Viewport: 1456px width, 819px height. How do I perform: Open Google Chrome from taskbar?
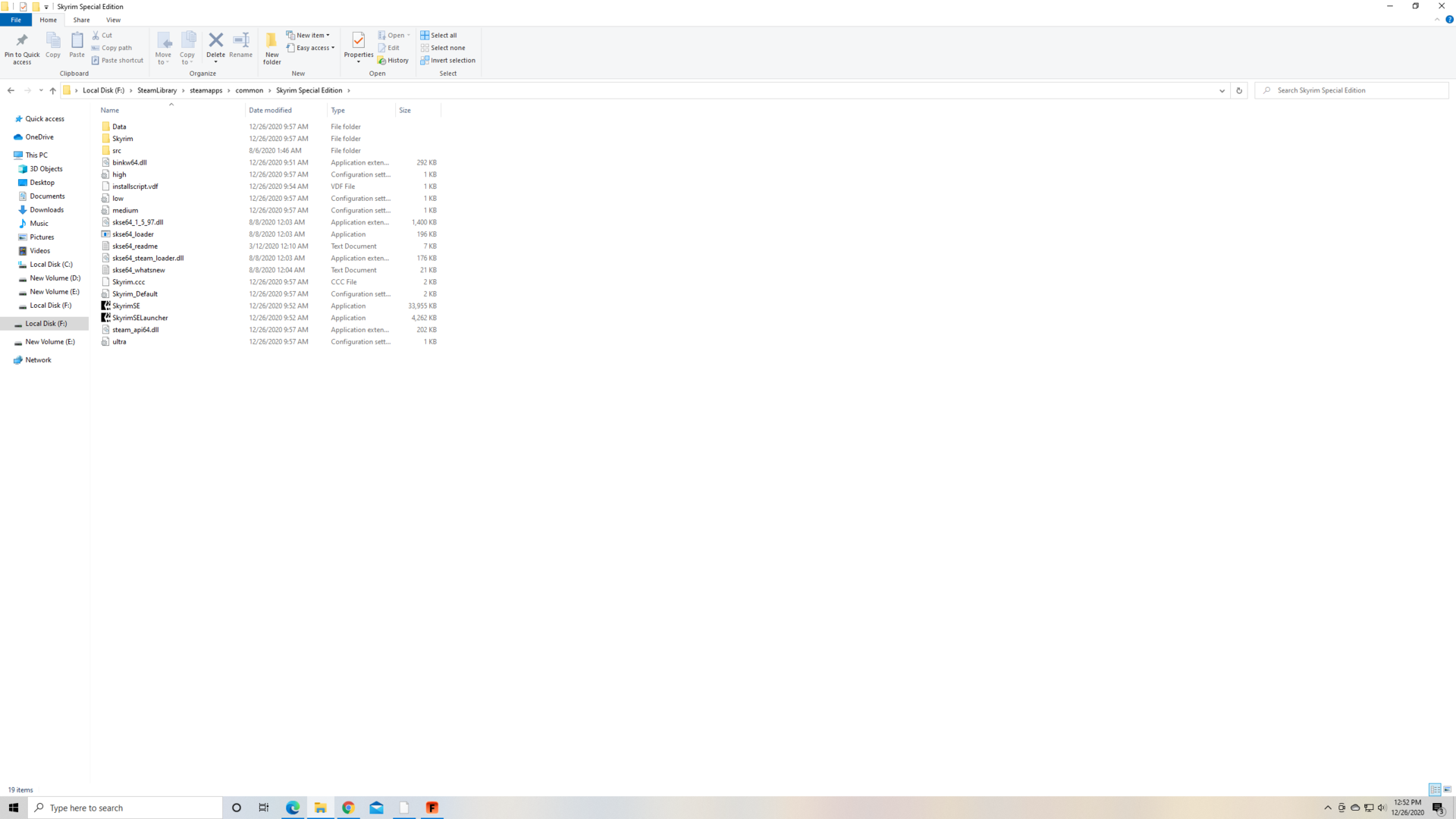tap(348, 808)
